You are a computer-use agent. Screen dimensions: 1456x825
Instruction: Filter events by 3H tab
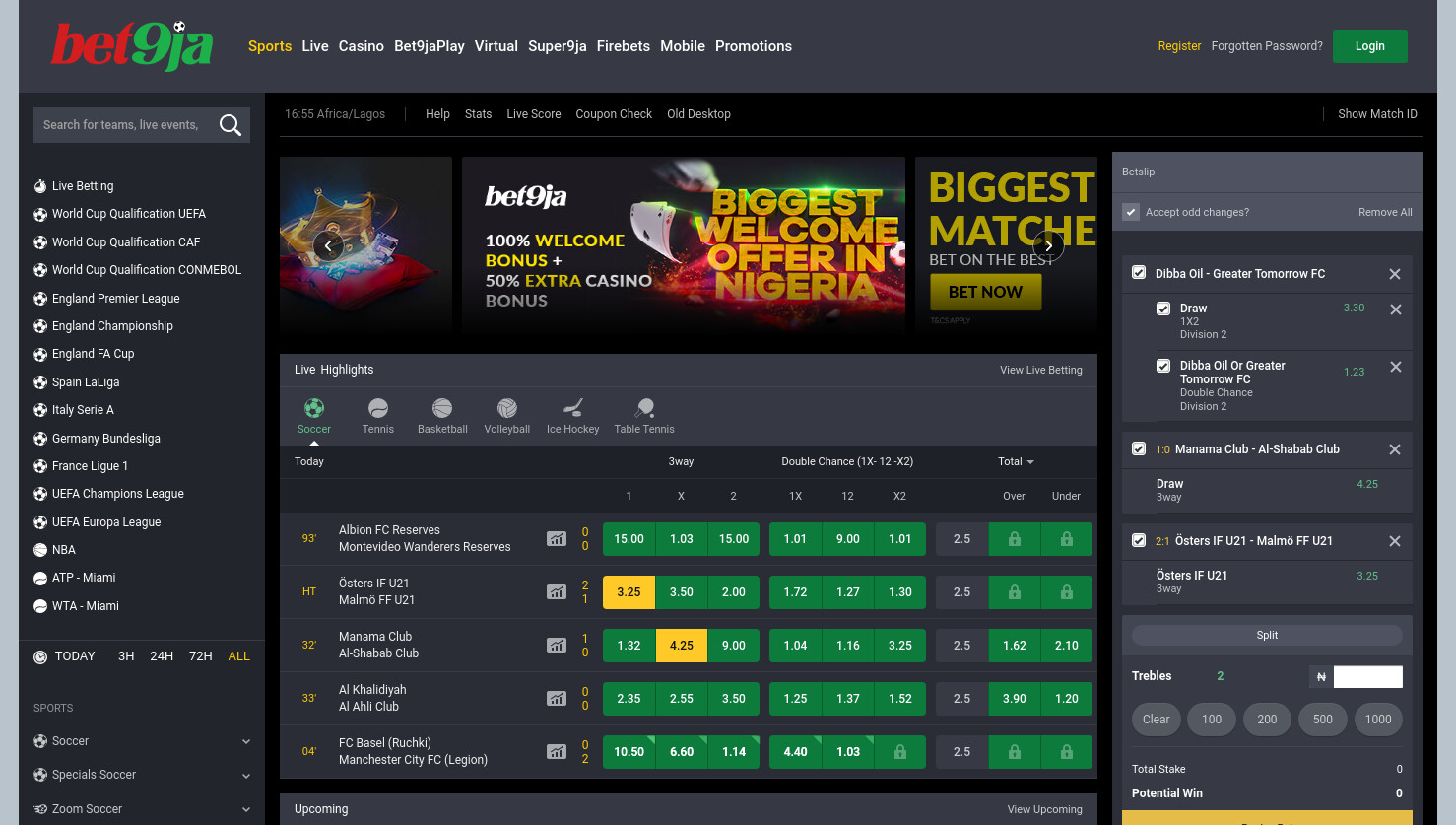[x=126, y=656]
